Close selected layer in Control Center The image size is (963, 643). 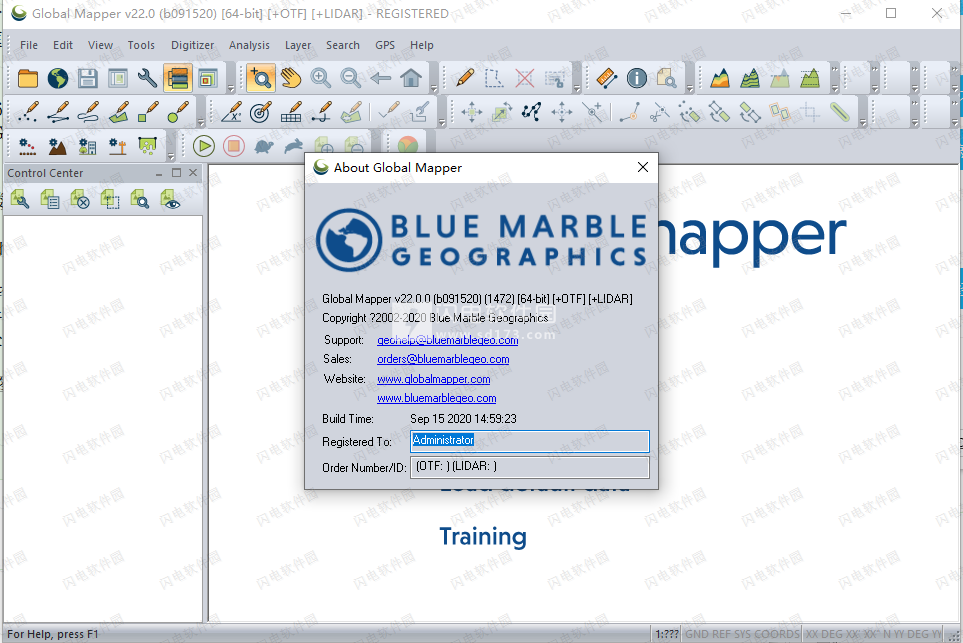point(80,199)
